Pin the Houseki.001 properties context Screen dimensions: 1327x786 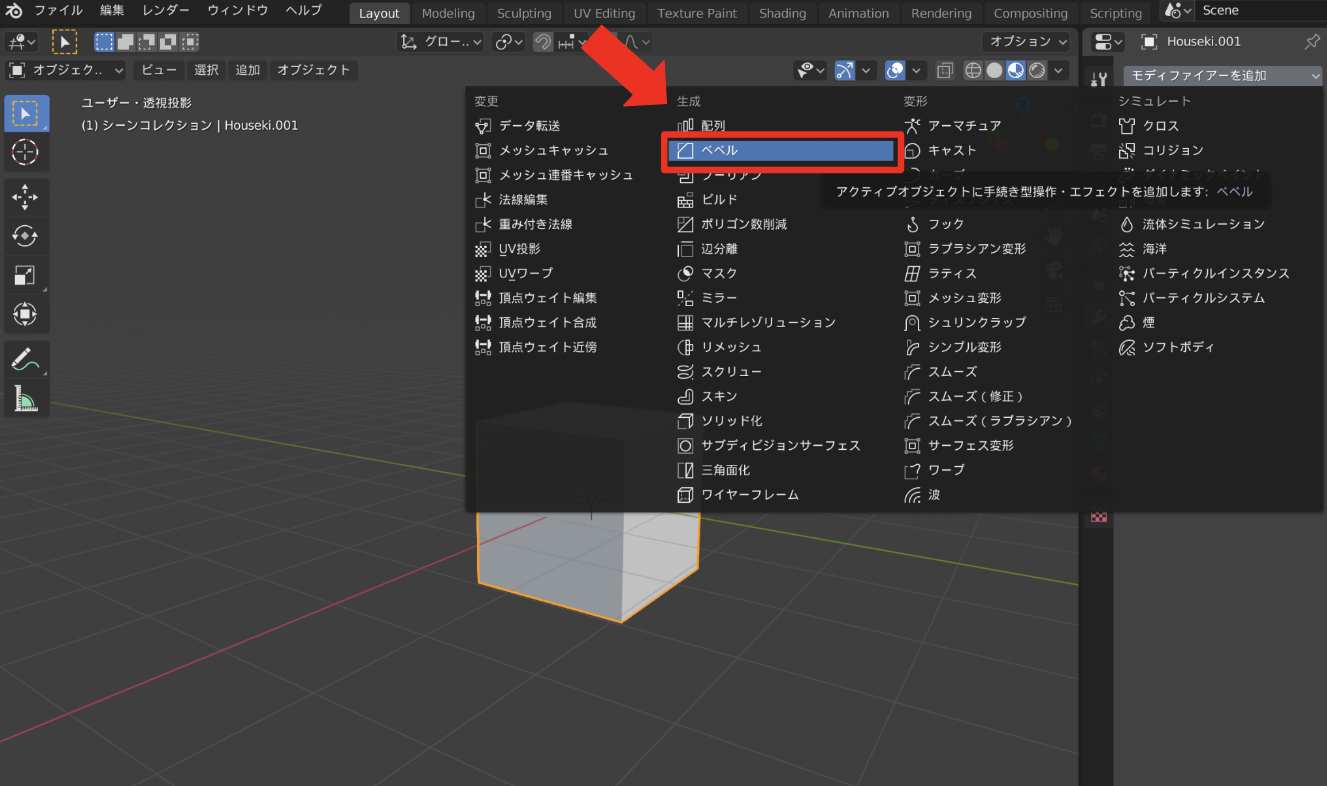(1312, 42)
